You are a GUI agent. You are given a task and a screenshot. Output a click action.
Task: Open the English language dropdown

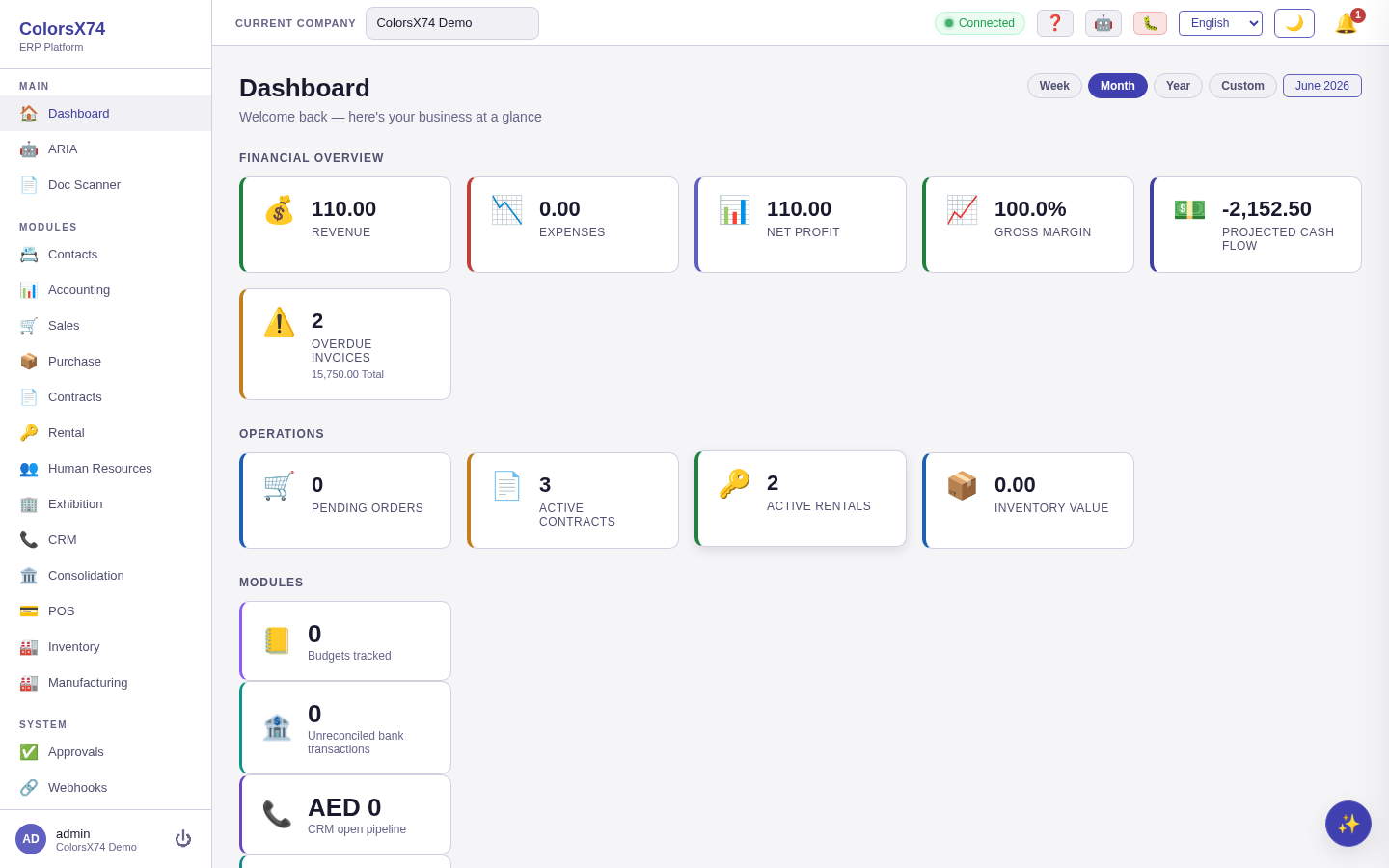tap(1220, 23)
